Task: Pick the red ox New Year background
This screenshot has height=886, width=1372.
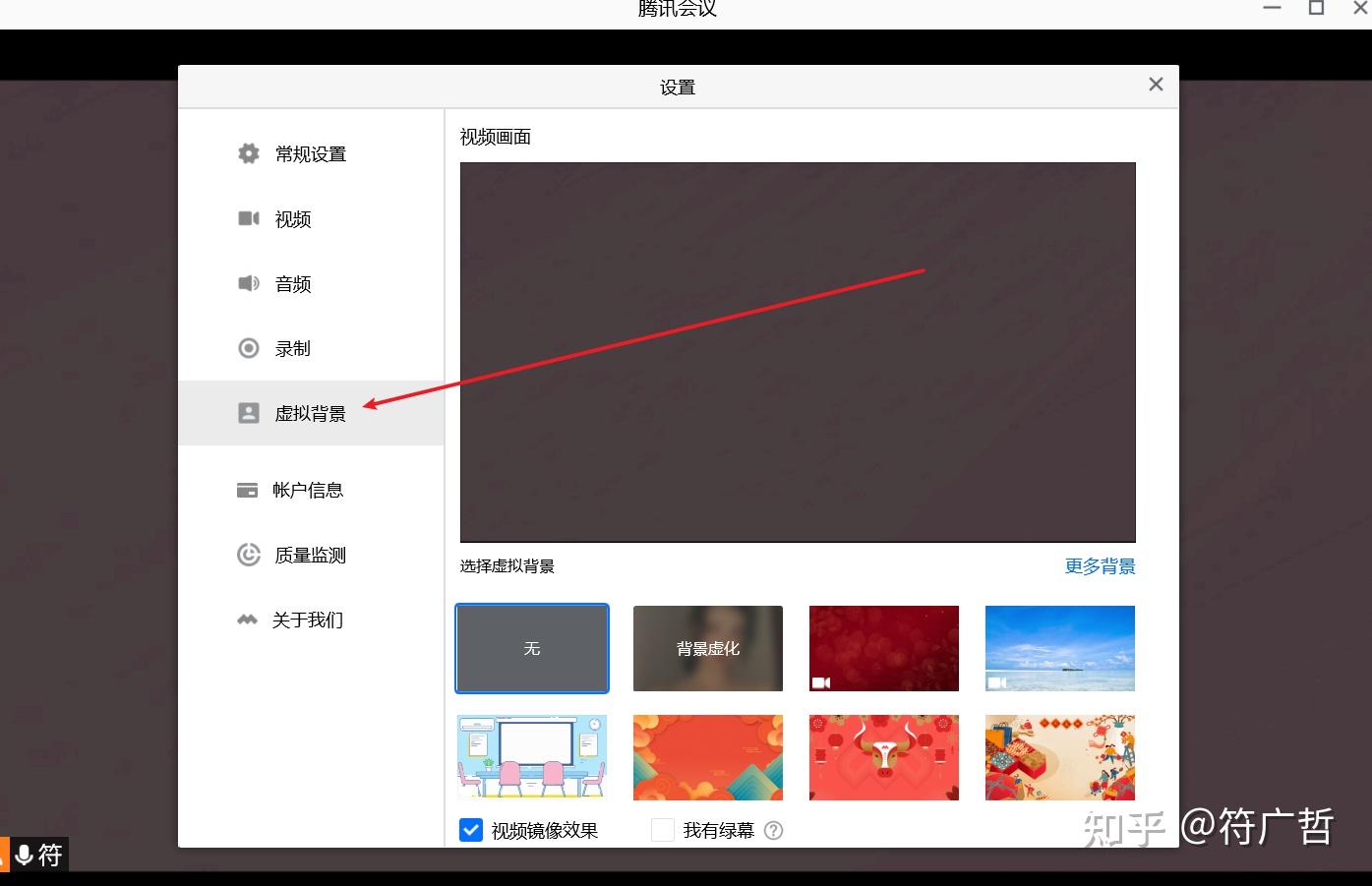Action: [x=883, y=757]
